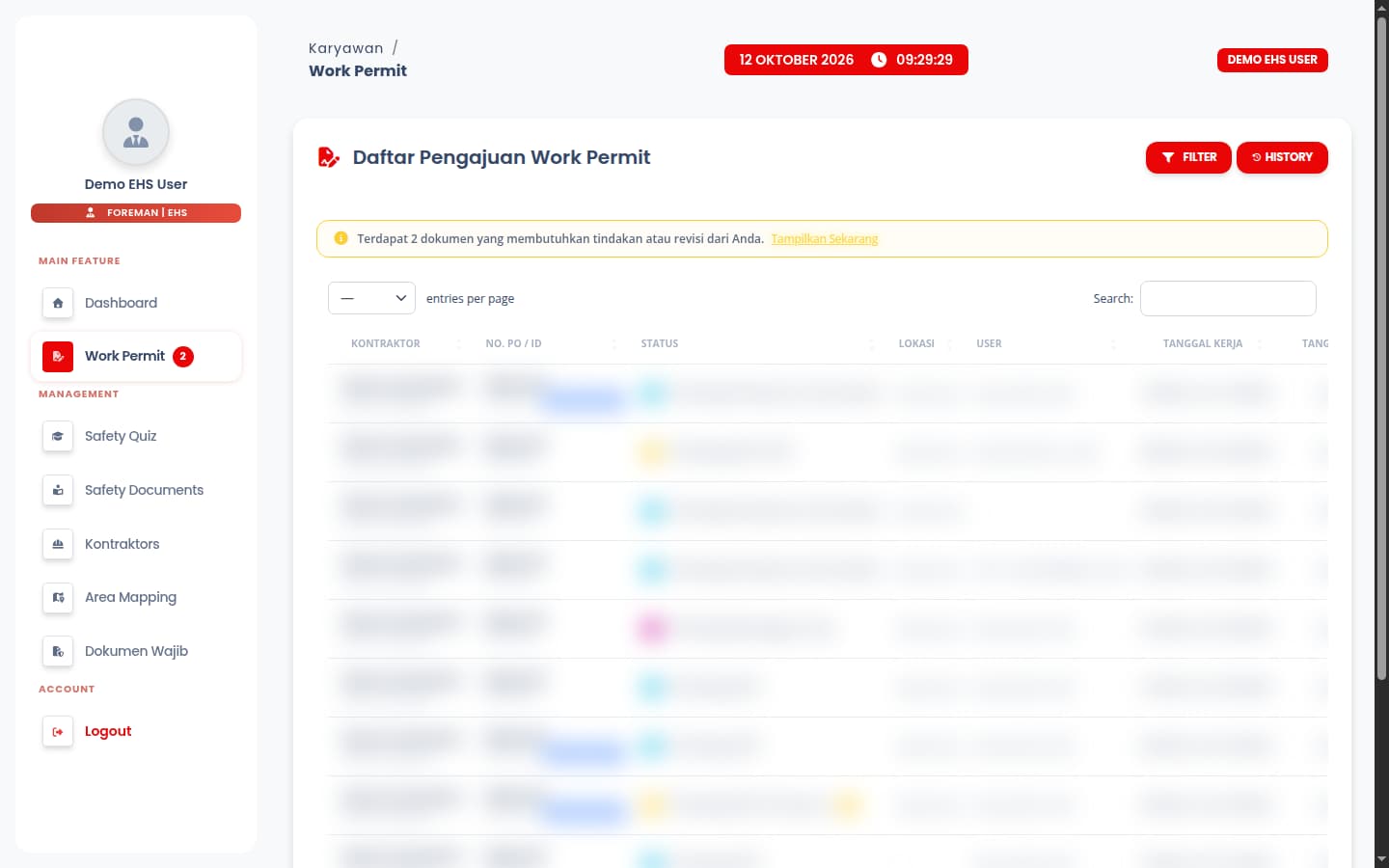The image size is (1389, 868).
Task: Click the Kontraktors hard hat icon
Action: click(58, 544)
